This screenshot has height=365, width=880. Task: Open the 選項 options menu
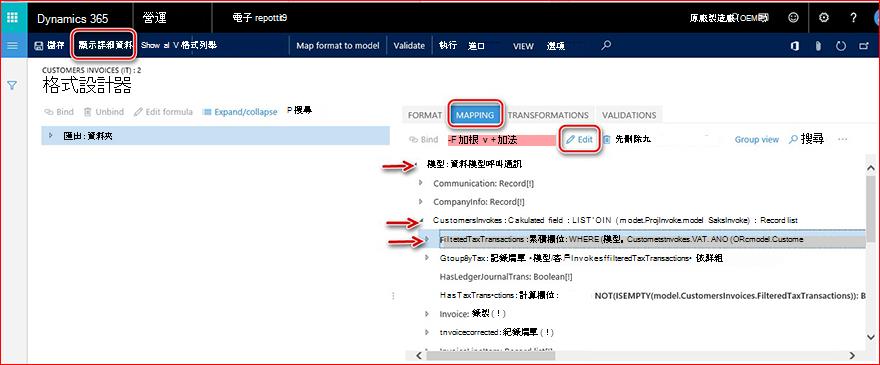tap(556, 46)
